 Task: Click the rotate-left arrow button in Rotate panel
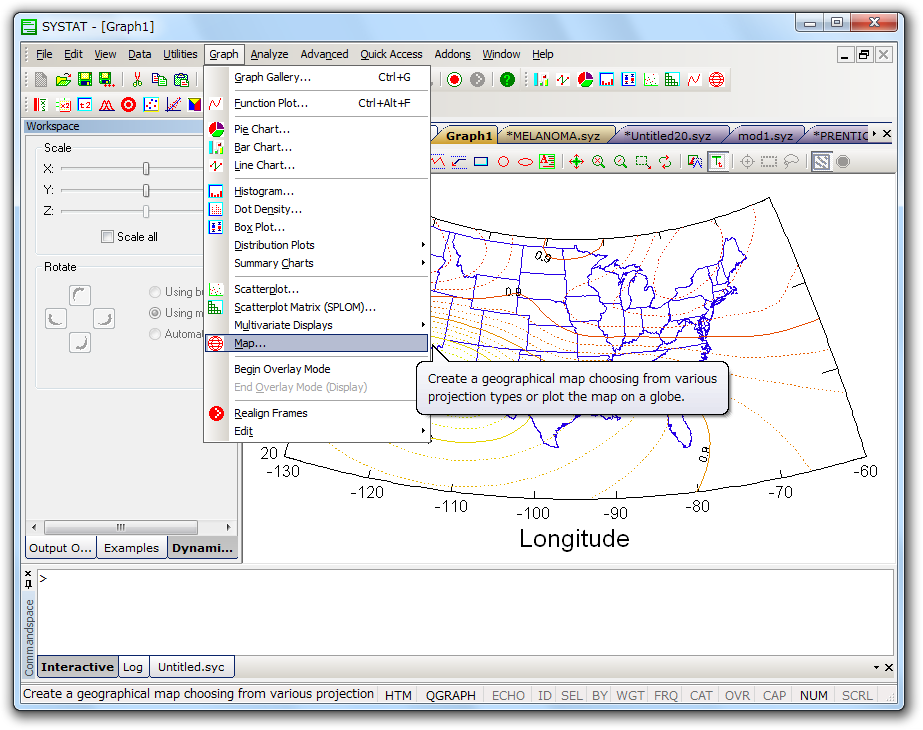pos(56,318)
